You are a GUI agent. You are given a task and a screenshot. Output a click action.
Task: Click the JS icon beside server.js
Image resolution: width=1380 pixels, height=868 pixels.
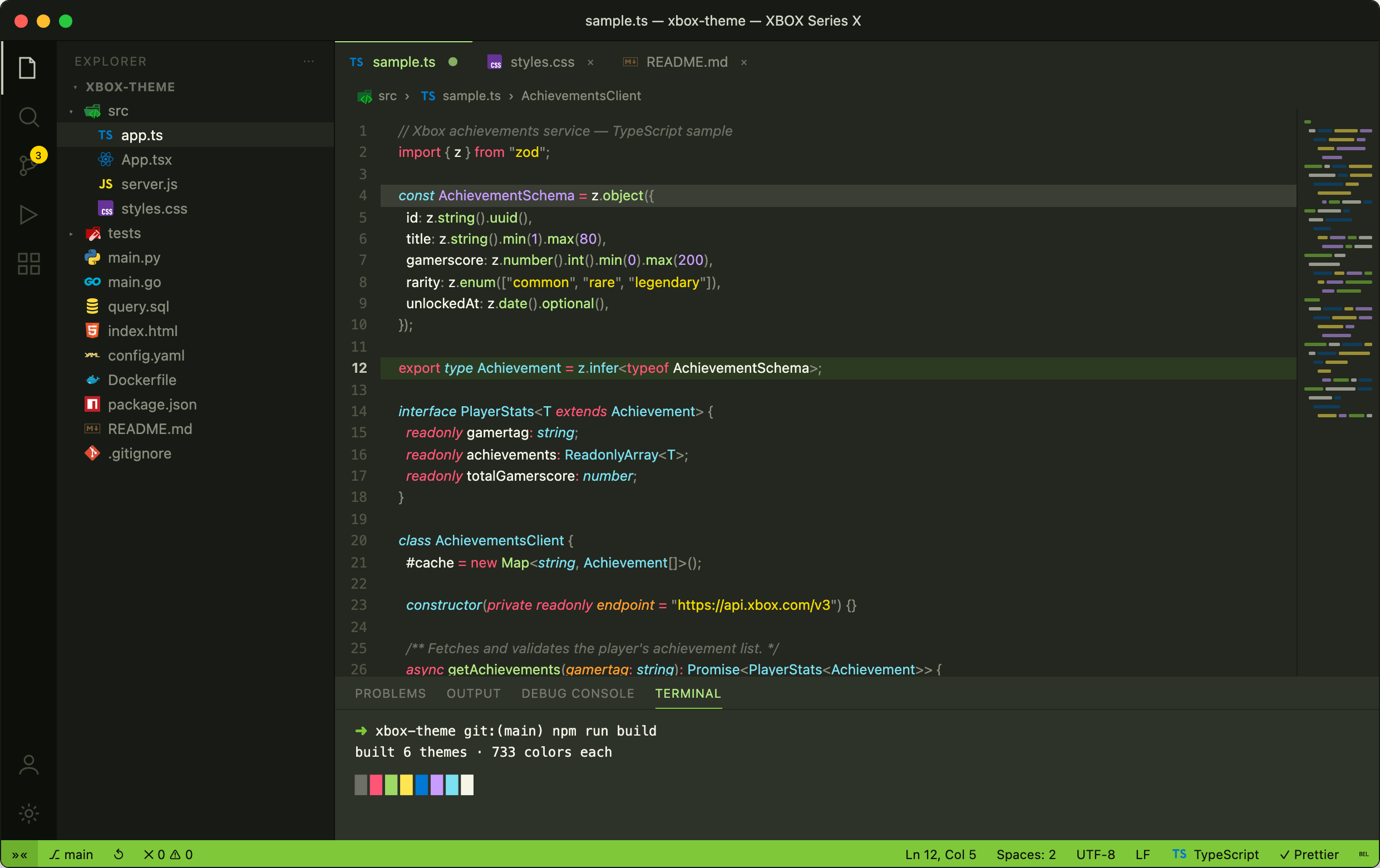(106, 184)
